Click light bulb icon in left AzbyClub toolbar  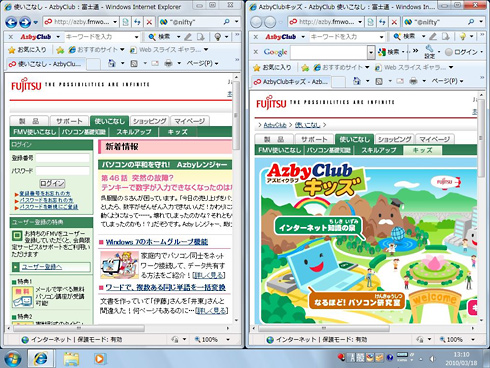pos(218,37)
